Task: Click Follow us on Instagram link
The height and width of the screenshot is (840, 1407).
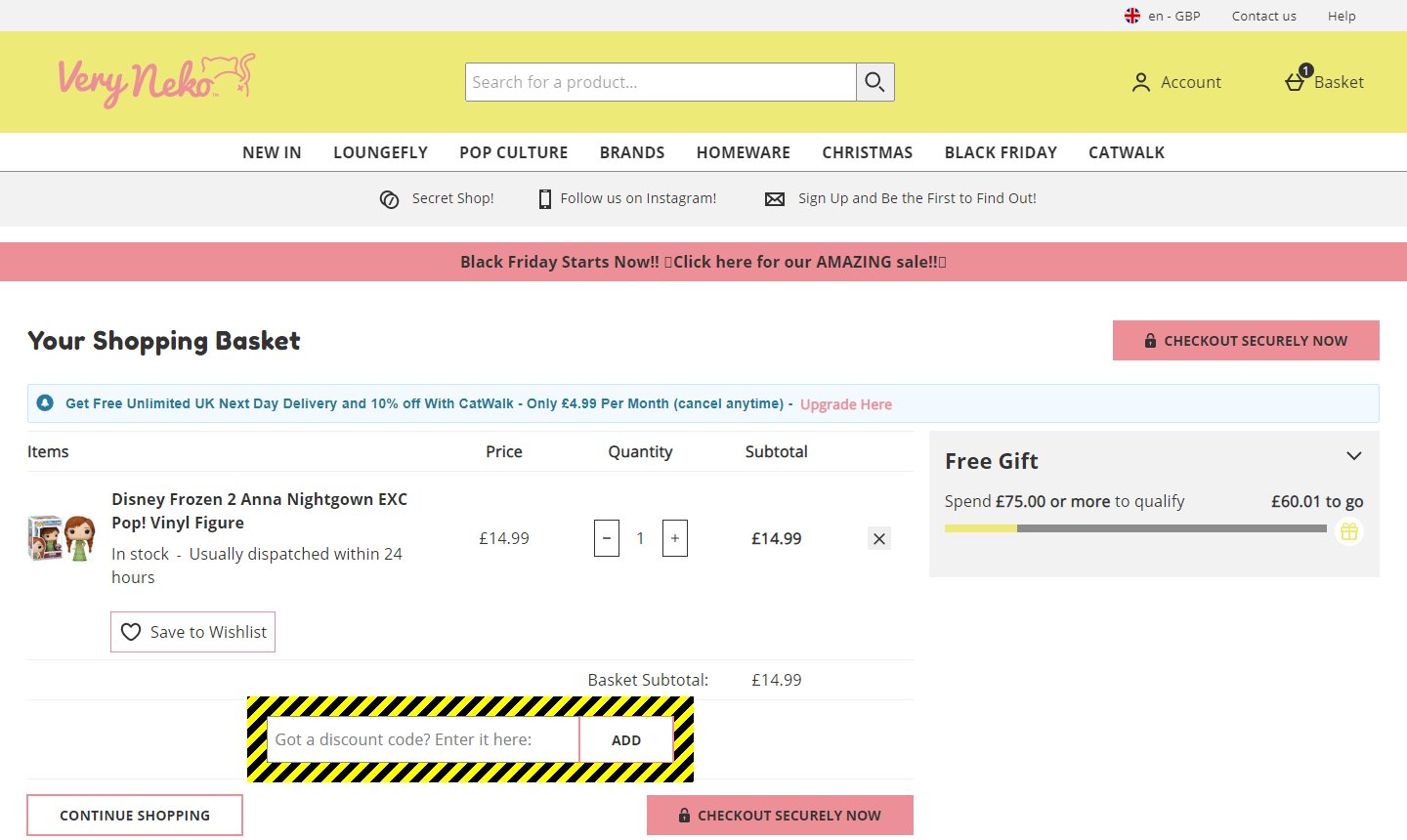Action: coord(638,198)
